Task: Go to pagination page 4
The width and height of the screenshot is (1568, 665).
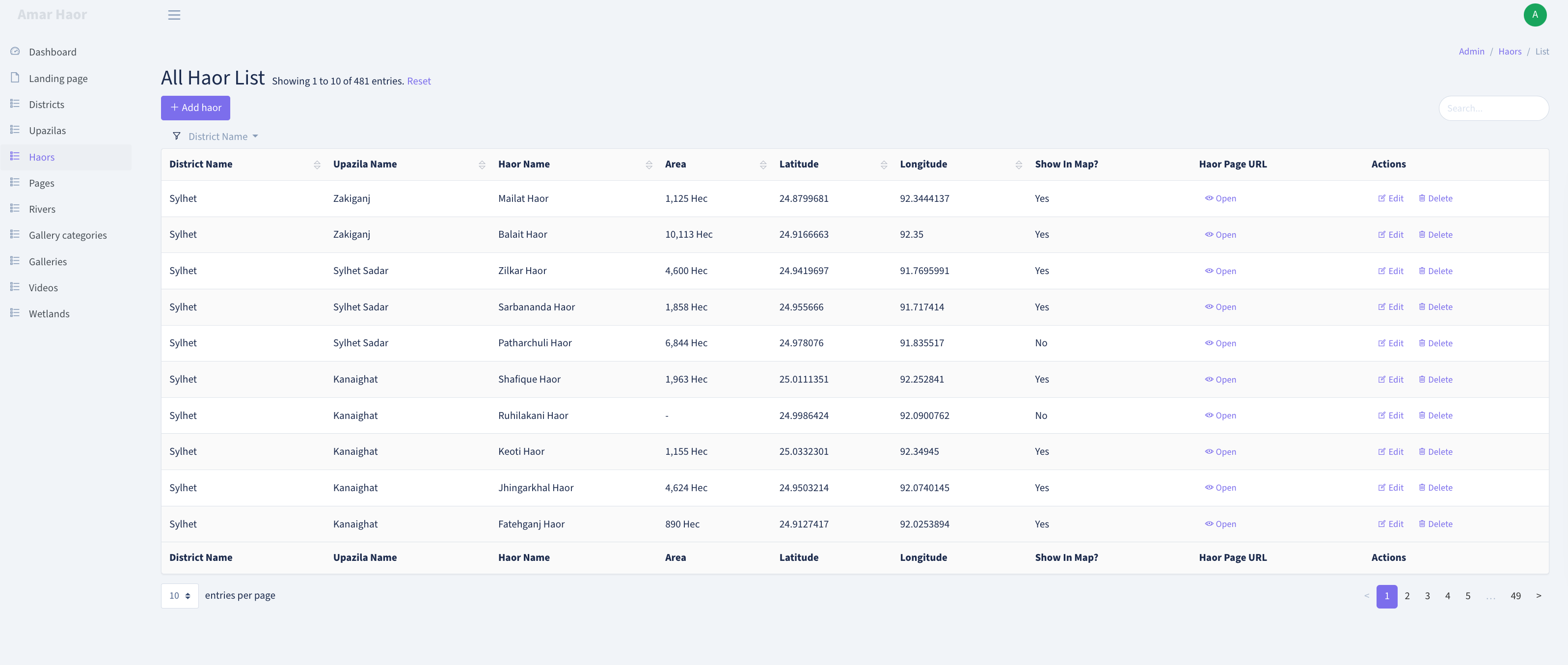Action: (x=1447, y=596)
